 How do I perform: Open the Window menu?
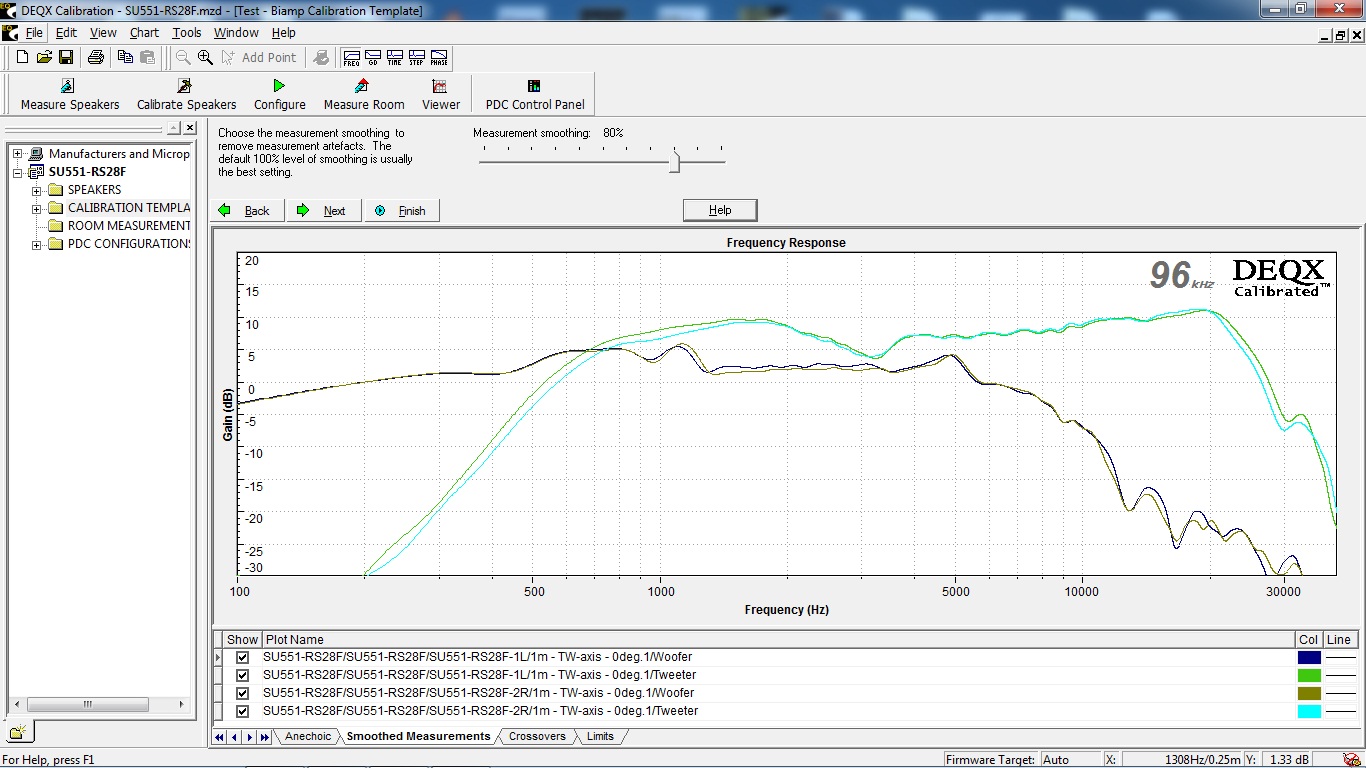click(x=236, y=33)
